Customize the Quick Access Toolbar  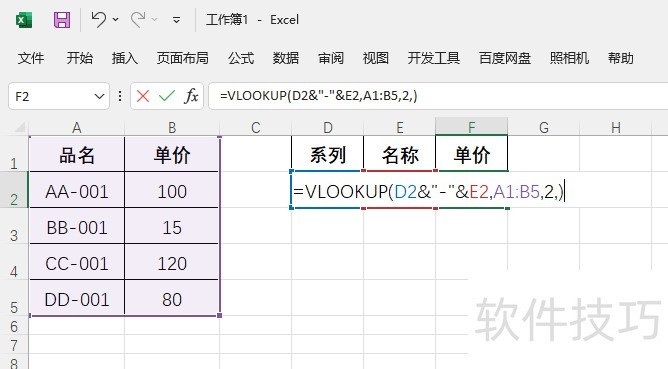176,20
